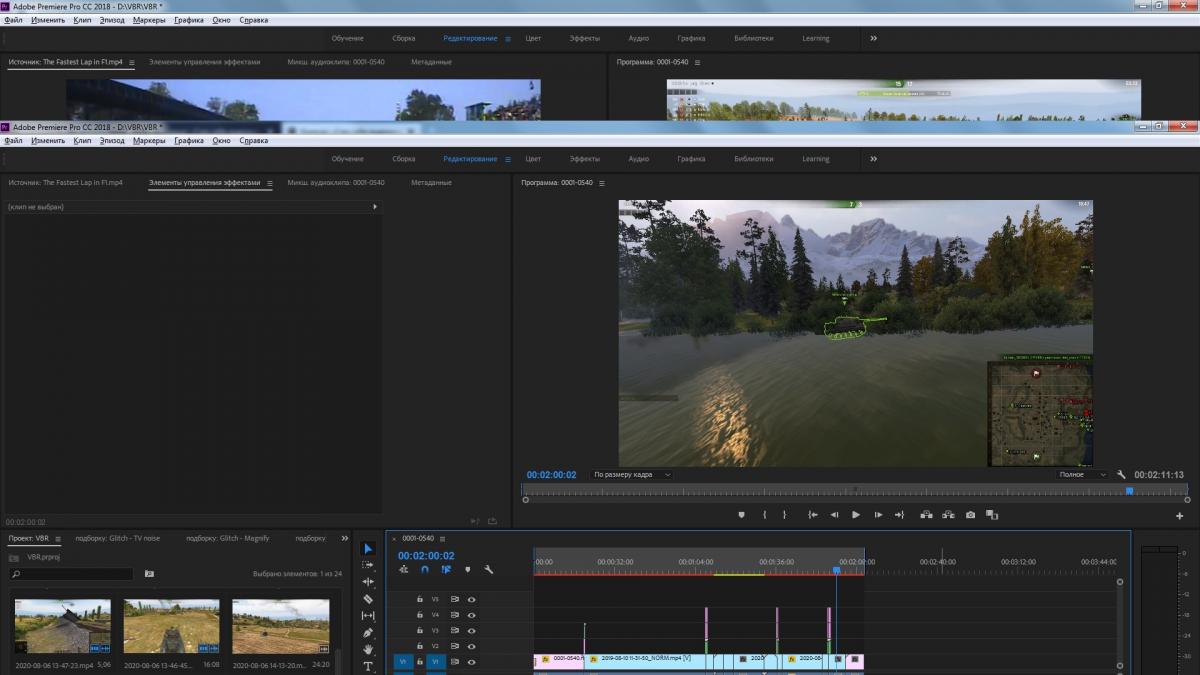Toggle Snap magnet in the timeline
This screenshot has width=1200, height=675.
(424, 570)
